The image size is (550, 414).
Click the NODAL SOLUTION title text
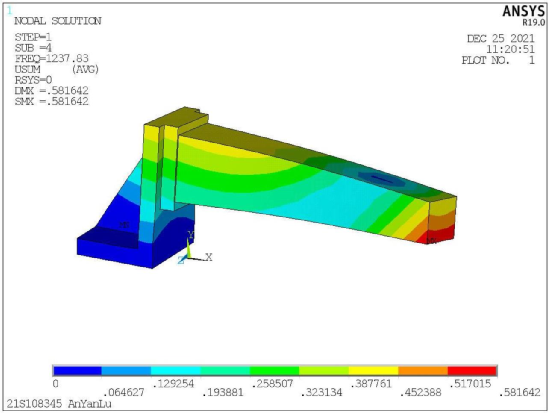tap(58, 21)
